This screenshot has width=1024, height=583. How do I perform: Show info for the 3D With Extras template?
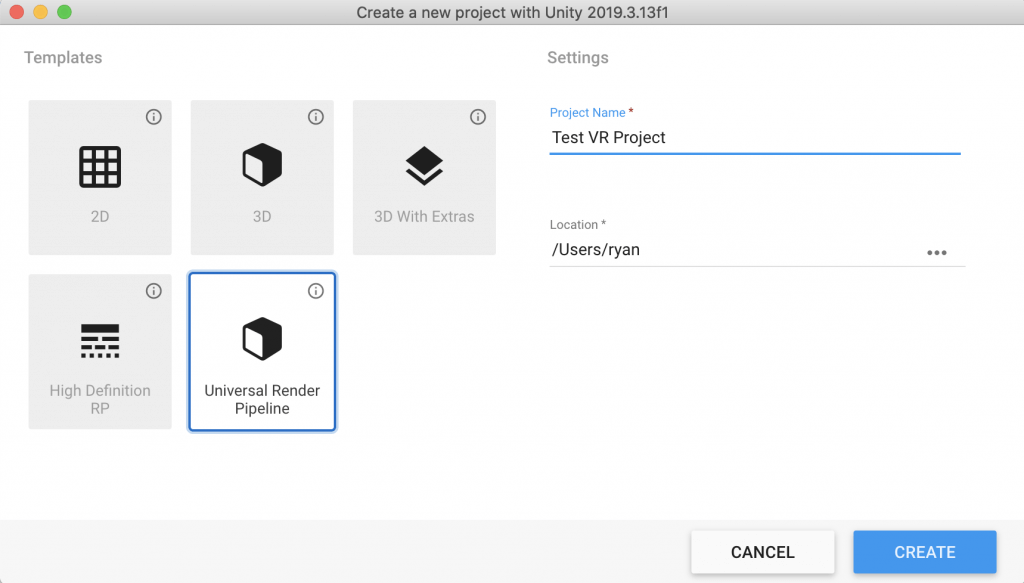pos(478,117)
